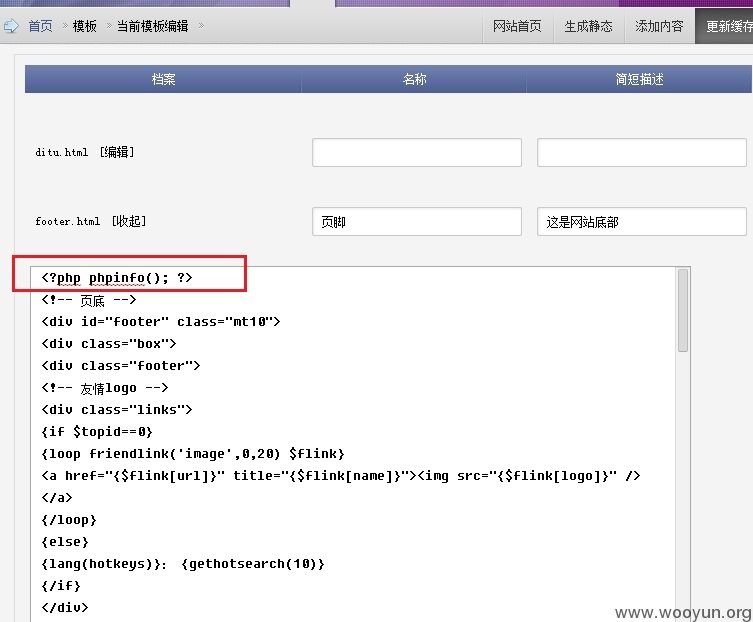Open 添加内容 tab

point(659,26)
